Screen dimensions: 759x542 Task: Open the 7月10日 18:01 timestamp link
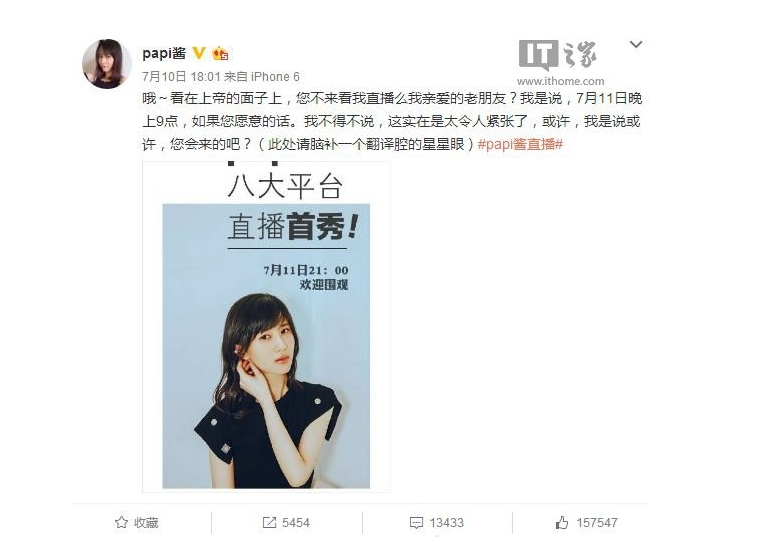[181, 76]
